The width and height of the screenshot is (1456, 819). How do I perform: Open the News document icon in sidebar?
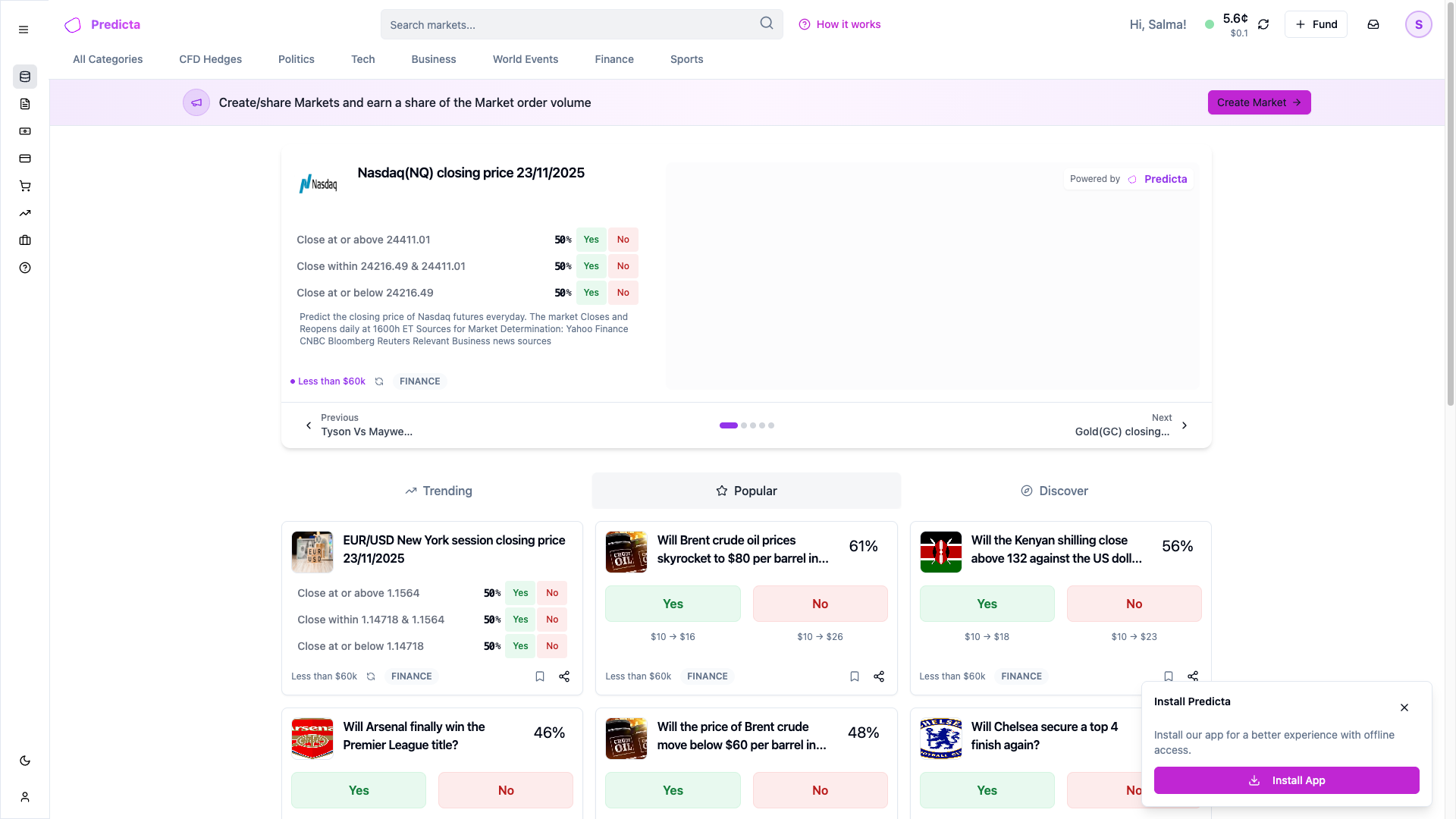click(25, 104)
